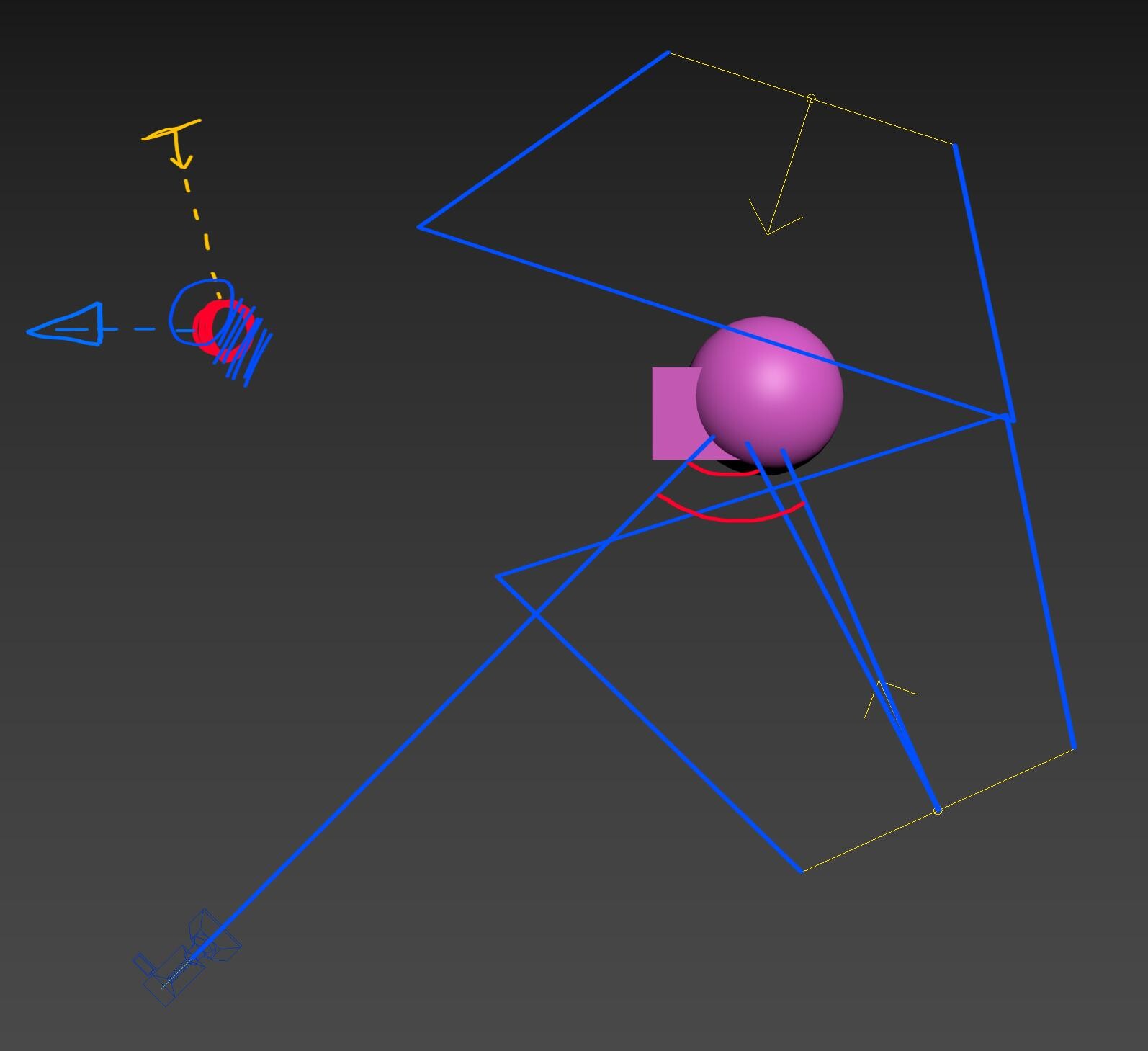The height and width of the screenshot is (1051, 1148).
Task: Click the circle handle on lower-right yellow edge
Action: coord(938,810)
